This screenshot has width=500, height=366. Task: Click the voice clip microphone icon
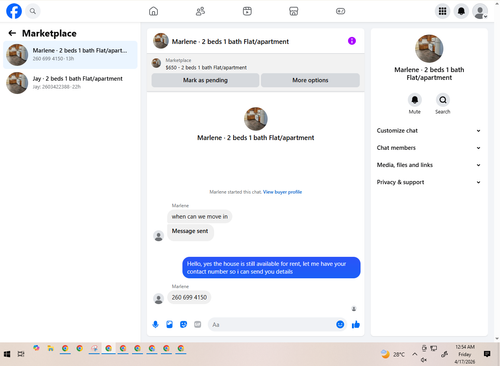tap(155, 324)
